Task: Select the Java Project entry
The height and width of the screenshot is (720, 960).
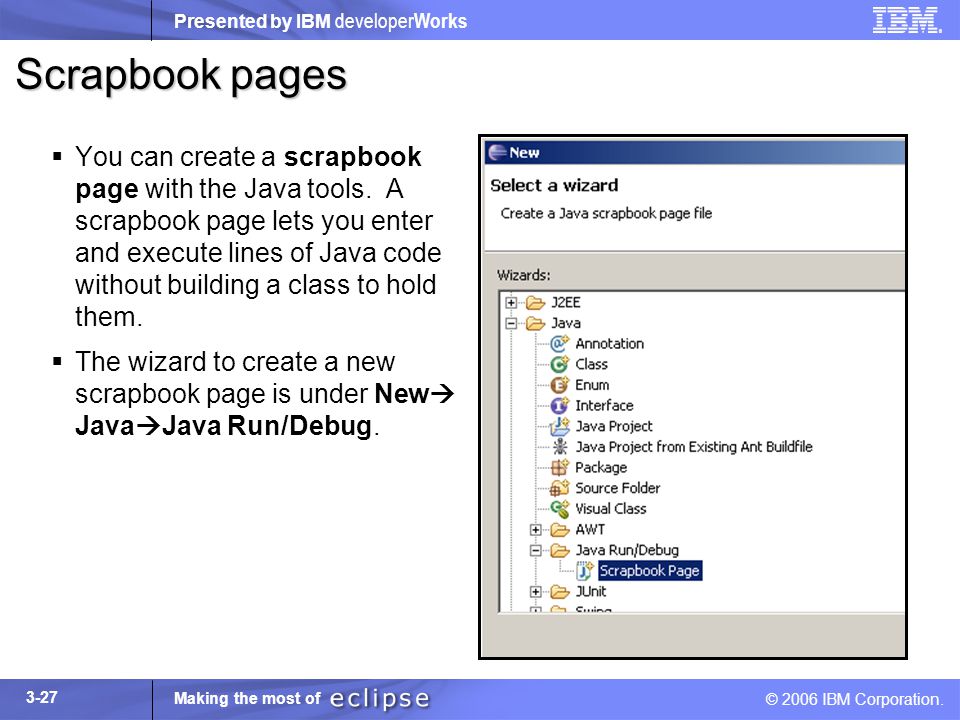Action: click(614, 426)
